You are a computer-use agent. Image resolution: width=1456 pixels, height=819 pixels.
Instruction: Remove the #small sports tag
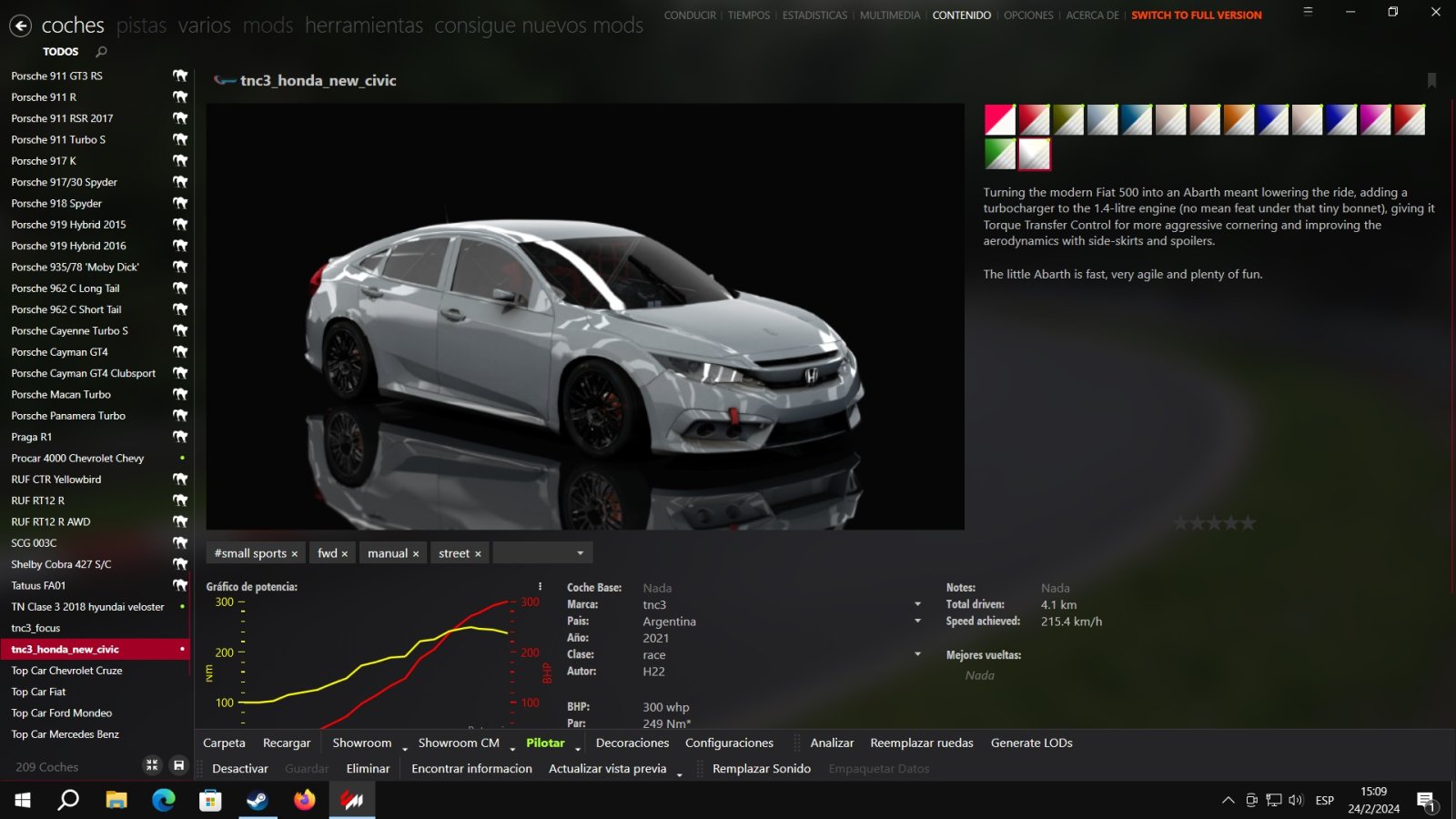pyautogui.click(x=294, y=553)
